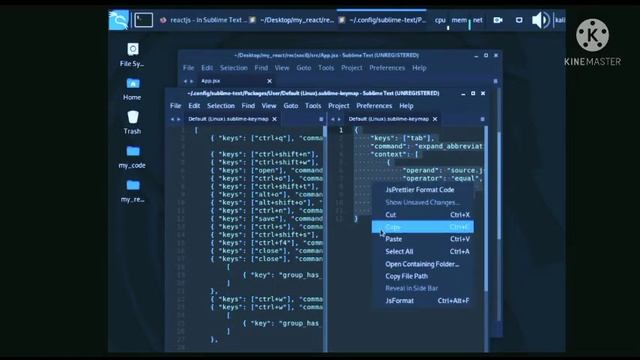Open Goto menu in the front keymap window

click(291, 106)
